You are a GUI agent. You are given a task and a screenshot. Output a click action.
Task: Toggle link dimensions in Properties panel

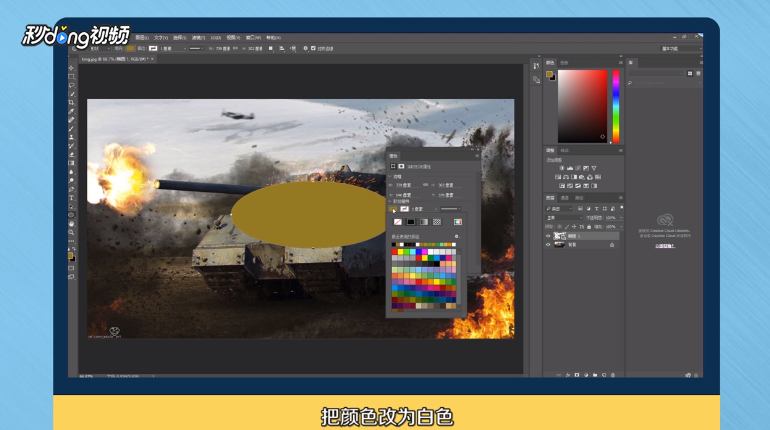point(425,185)
